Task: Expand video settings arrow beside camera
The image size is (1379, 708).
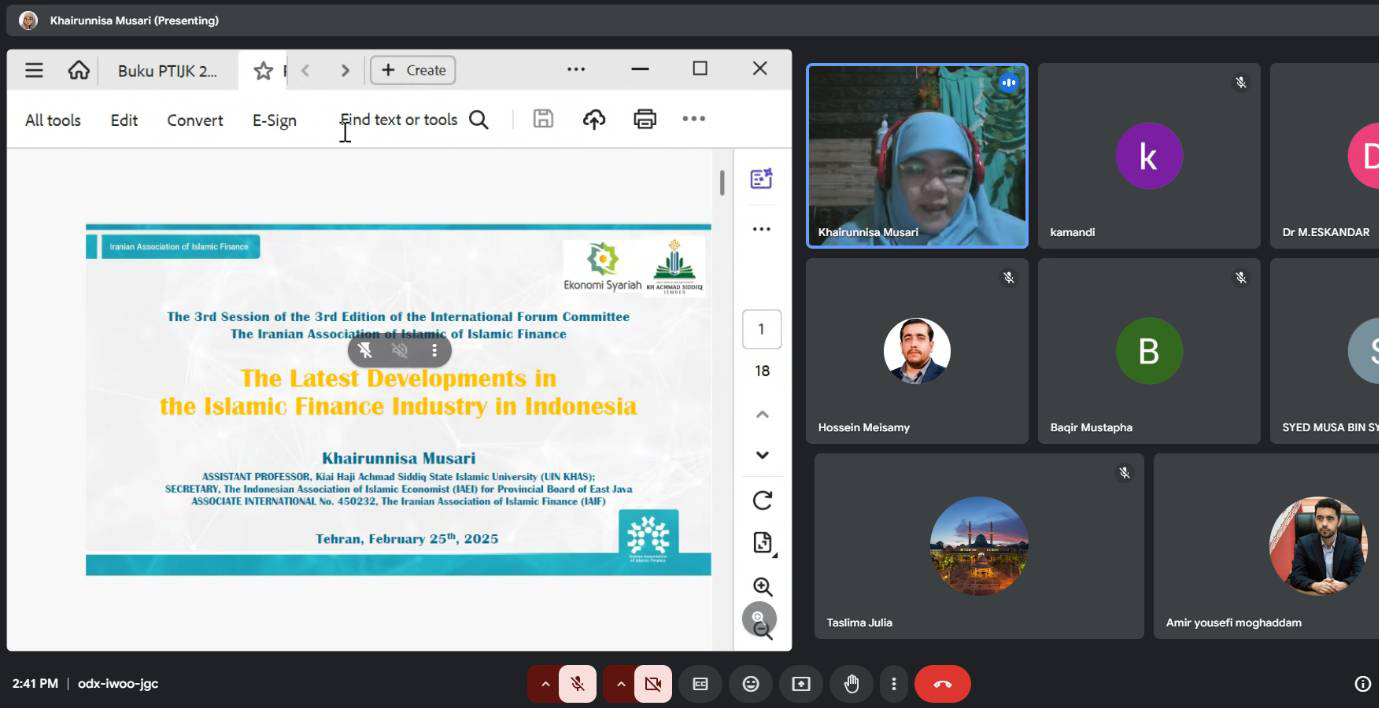Action: [621, 684]
